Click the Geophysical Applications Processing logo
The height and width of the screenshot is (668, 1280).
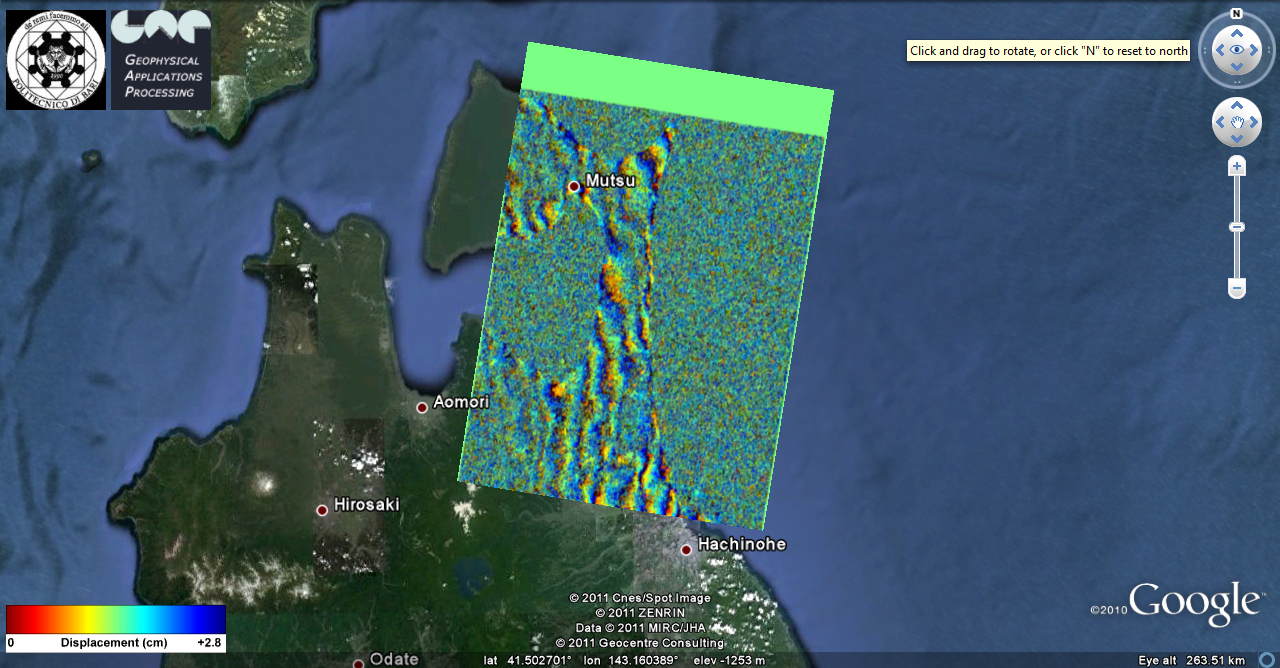coord(161,60)
